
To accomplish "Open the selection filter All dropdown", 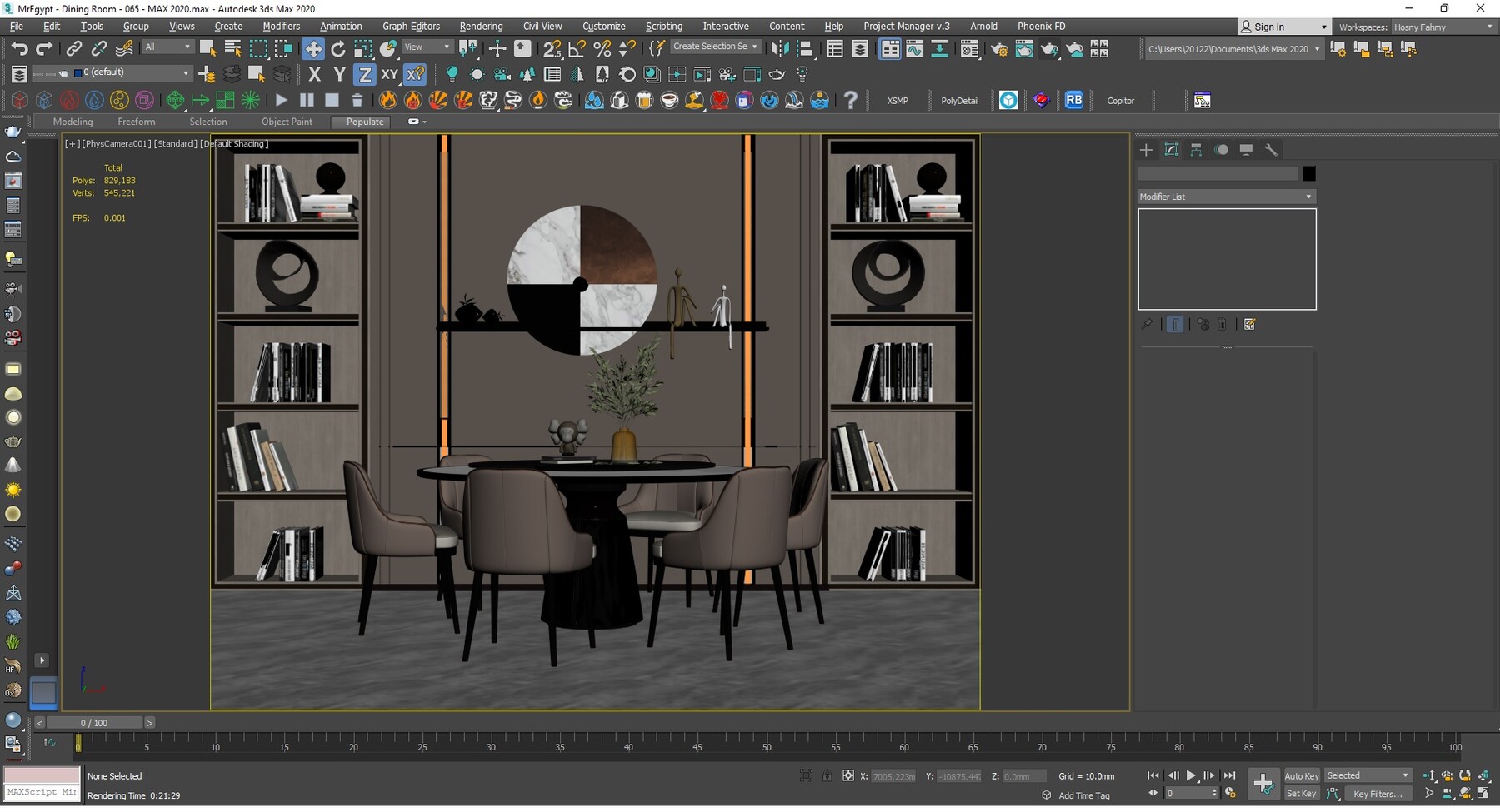I will click(x=167, y=47).
